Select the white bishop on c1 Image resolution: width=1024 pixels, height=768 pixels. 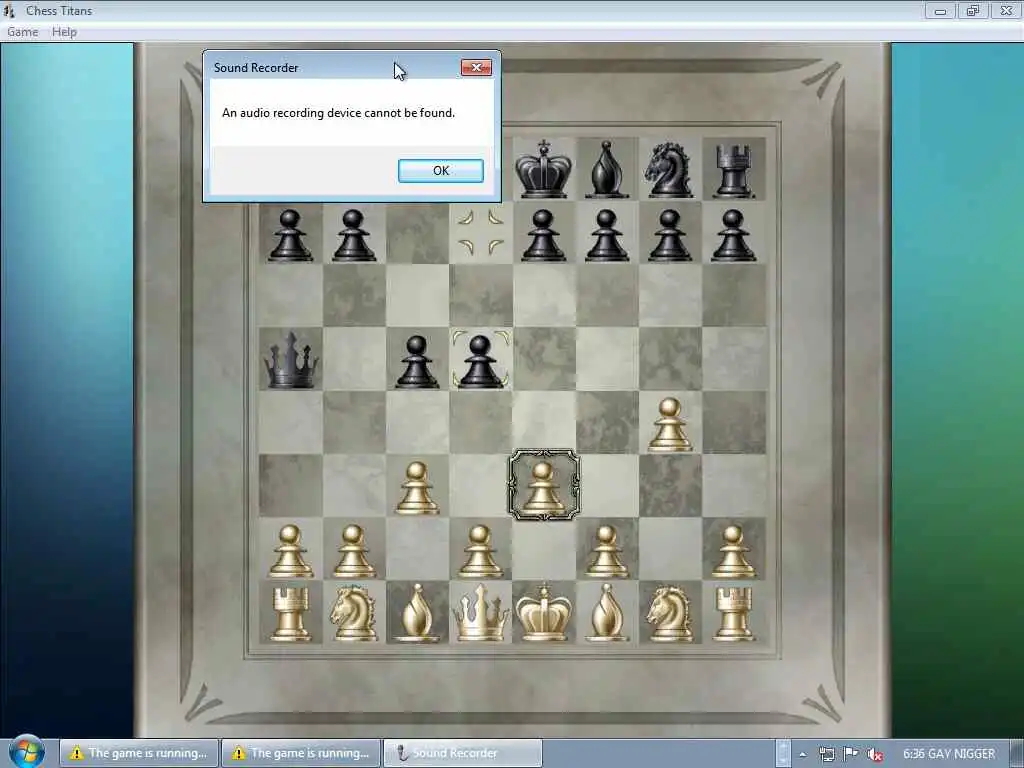[x=417, y=613]
